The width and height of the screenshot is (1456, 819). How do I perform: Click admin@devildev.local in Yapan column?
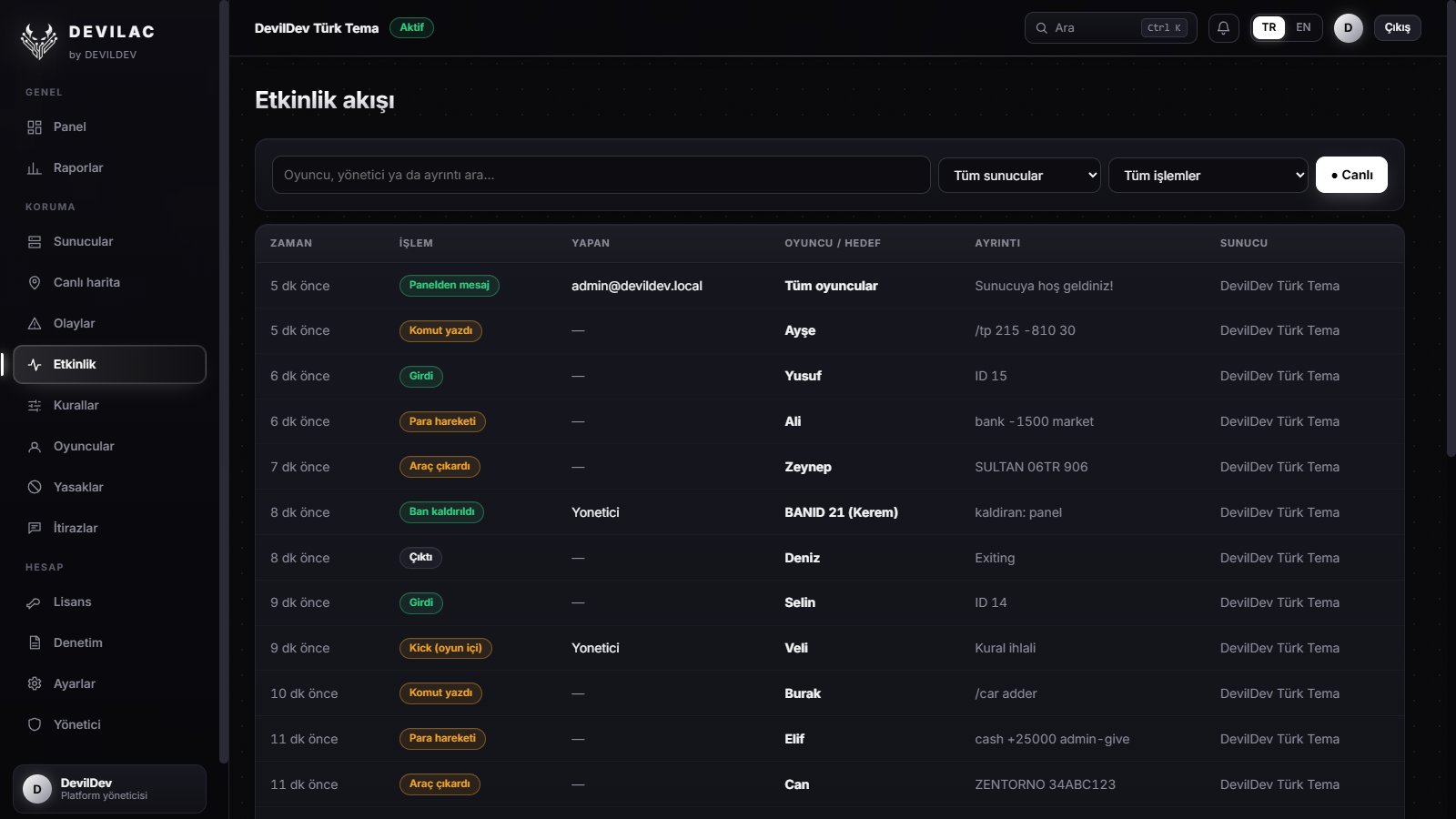(x=637, y=286)
